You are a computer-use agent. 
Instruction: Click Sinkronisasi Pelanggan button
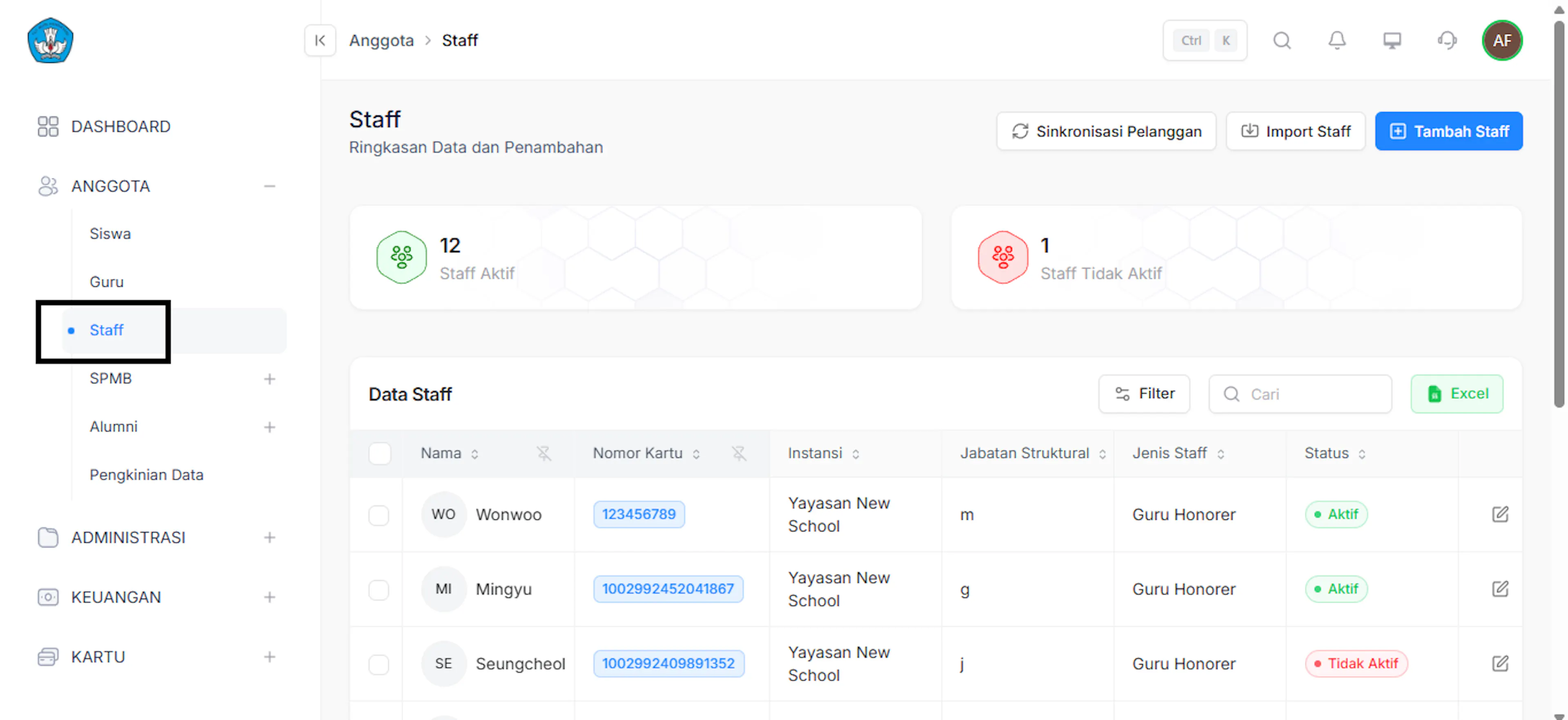(1106, 131)
